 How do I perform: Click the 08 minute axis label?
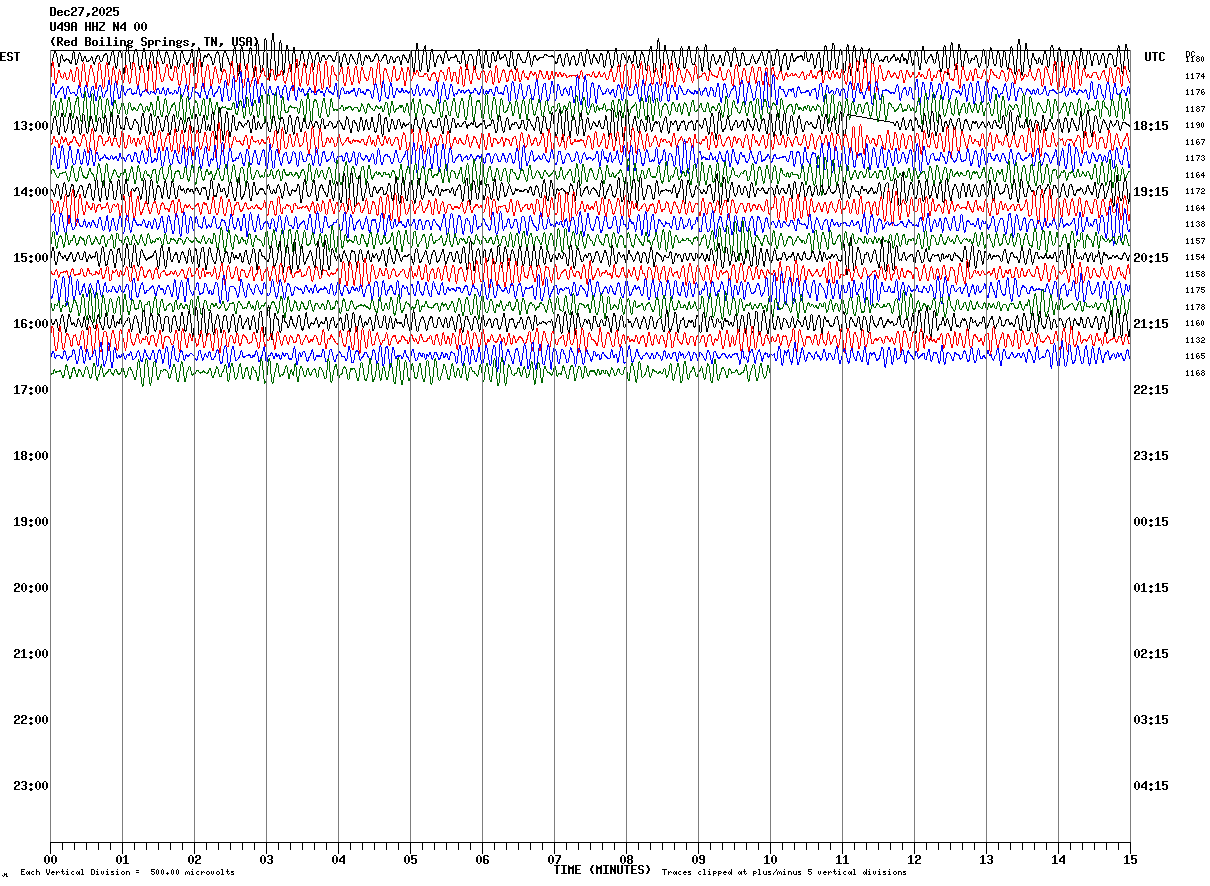626,859
